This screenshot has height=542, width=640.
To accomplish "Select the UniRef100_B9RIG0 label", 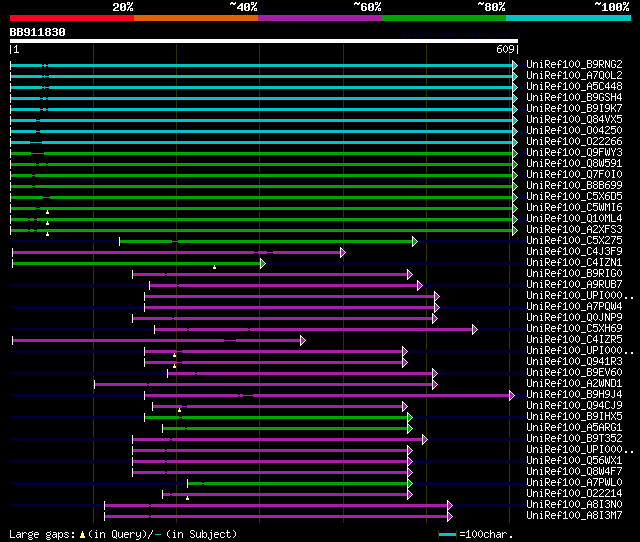I will [574, 274].
